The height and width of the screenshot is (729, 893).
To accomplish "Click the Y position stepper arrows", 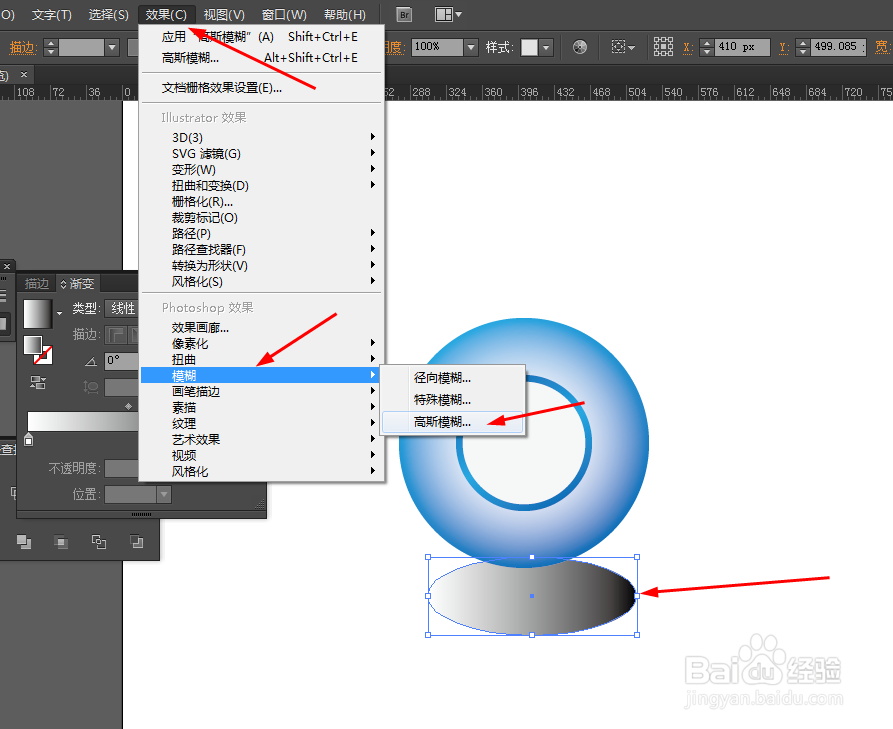I will tap(802, 47).
